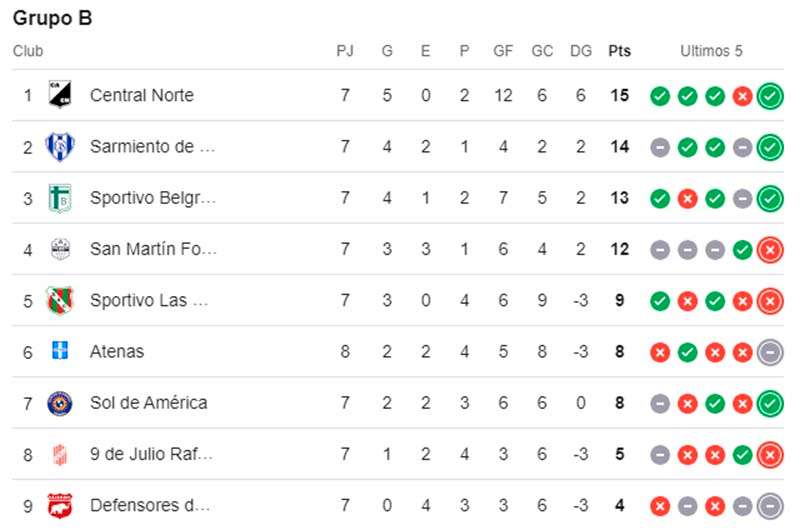This screenshot has width=800, height=530.
Task: Click the San Martín Fo... team name
Action: 154,249
